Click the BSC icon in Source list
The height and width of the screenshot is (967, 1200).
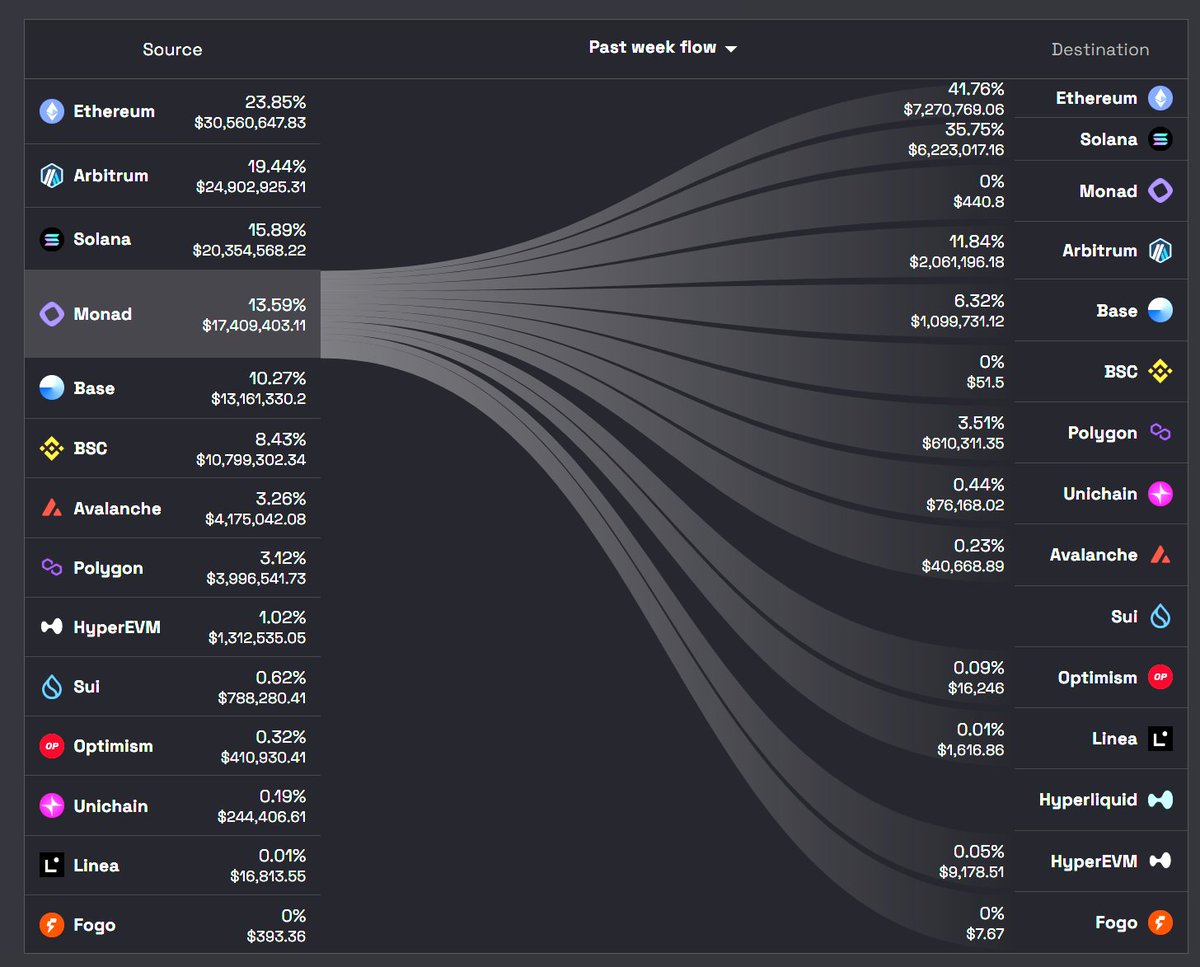pyautogui.click(x=52, y=449)
